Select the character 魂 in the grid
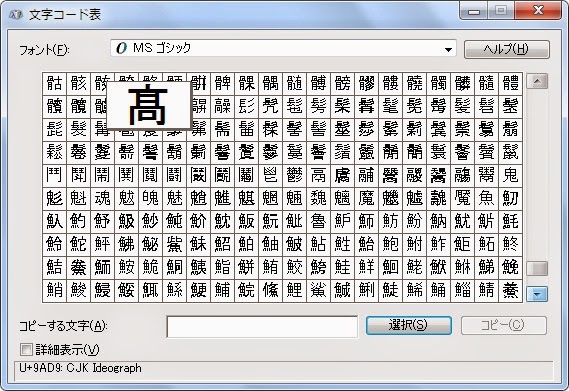The width and height of the screenshot is (569, 391). tap(102, 198)
